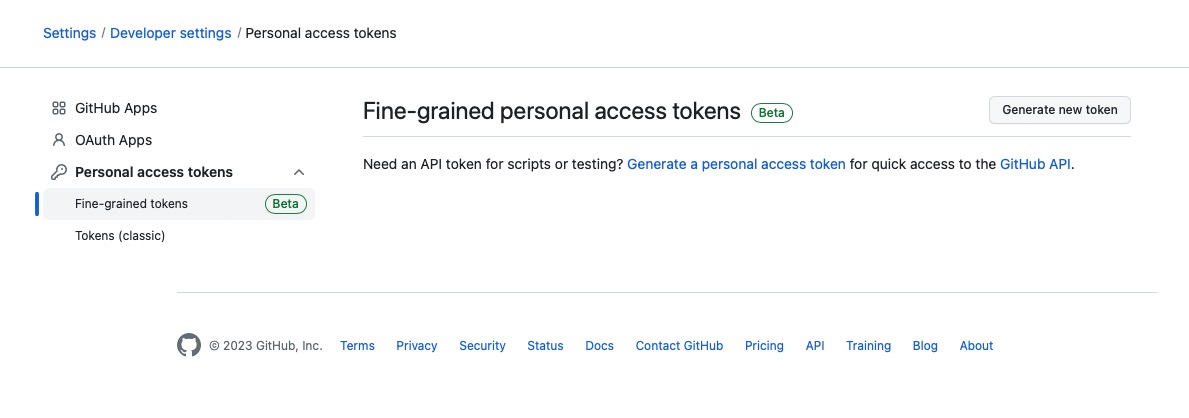Viewport: 1189px width, 418px height.
Task: Click the OAuth Apps person icon
Action: tap(58, 140)
